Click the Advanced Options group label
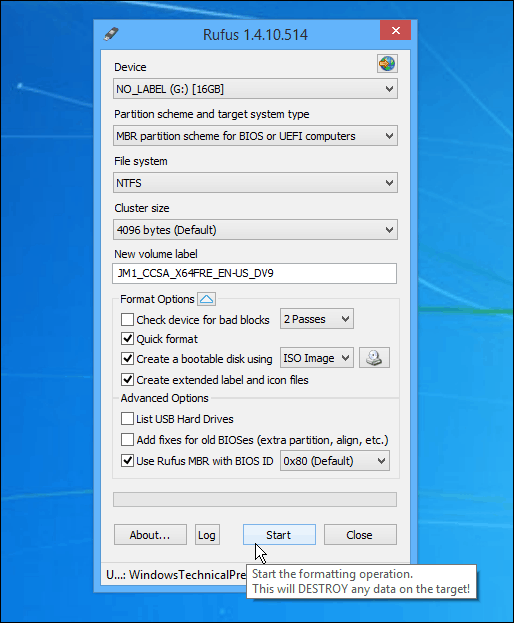The width and height of the screenshot is (514, 623). coord(164,398)
